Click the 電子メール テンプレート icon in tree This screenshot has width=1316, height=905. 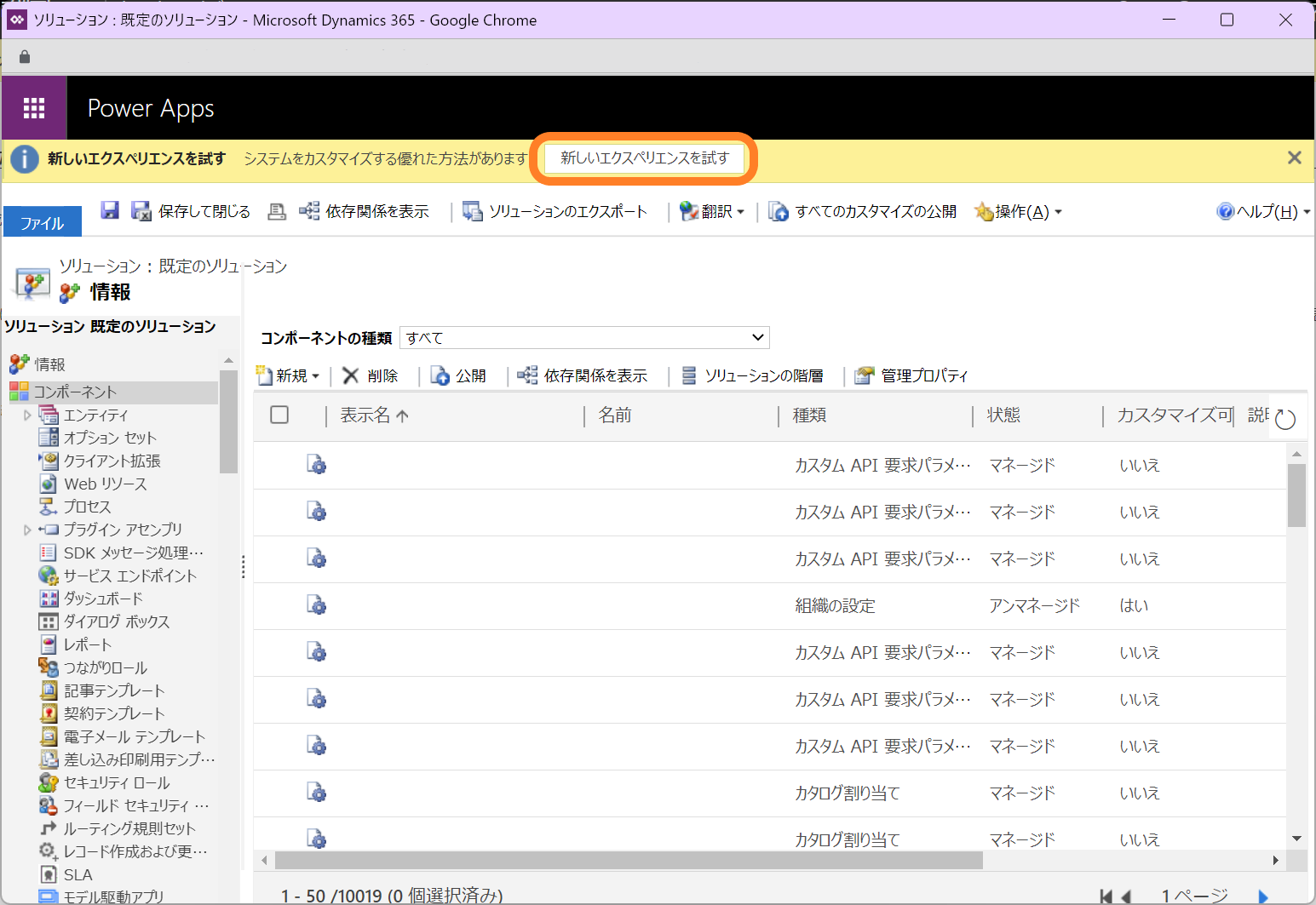pyautogui.click(x=49, y=736)
